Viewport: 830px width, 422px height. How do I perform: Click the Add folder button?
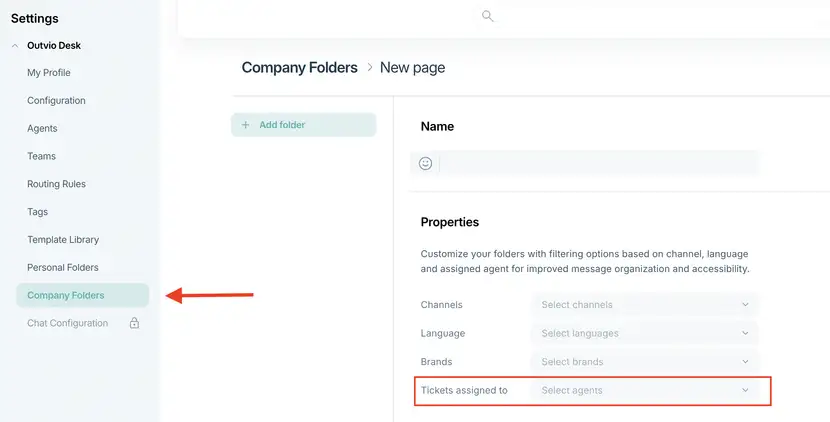[304, 125]
